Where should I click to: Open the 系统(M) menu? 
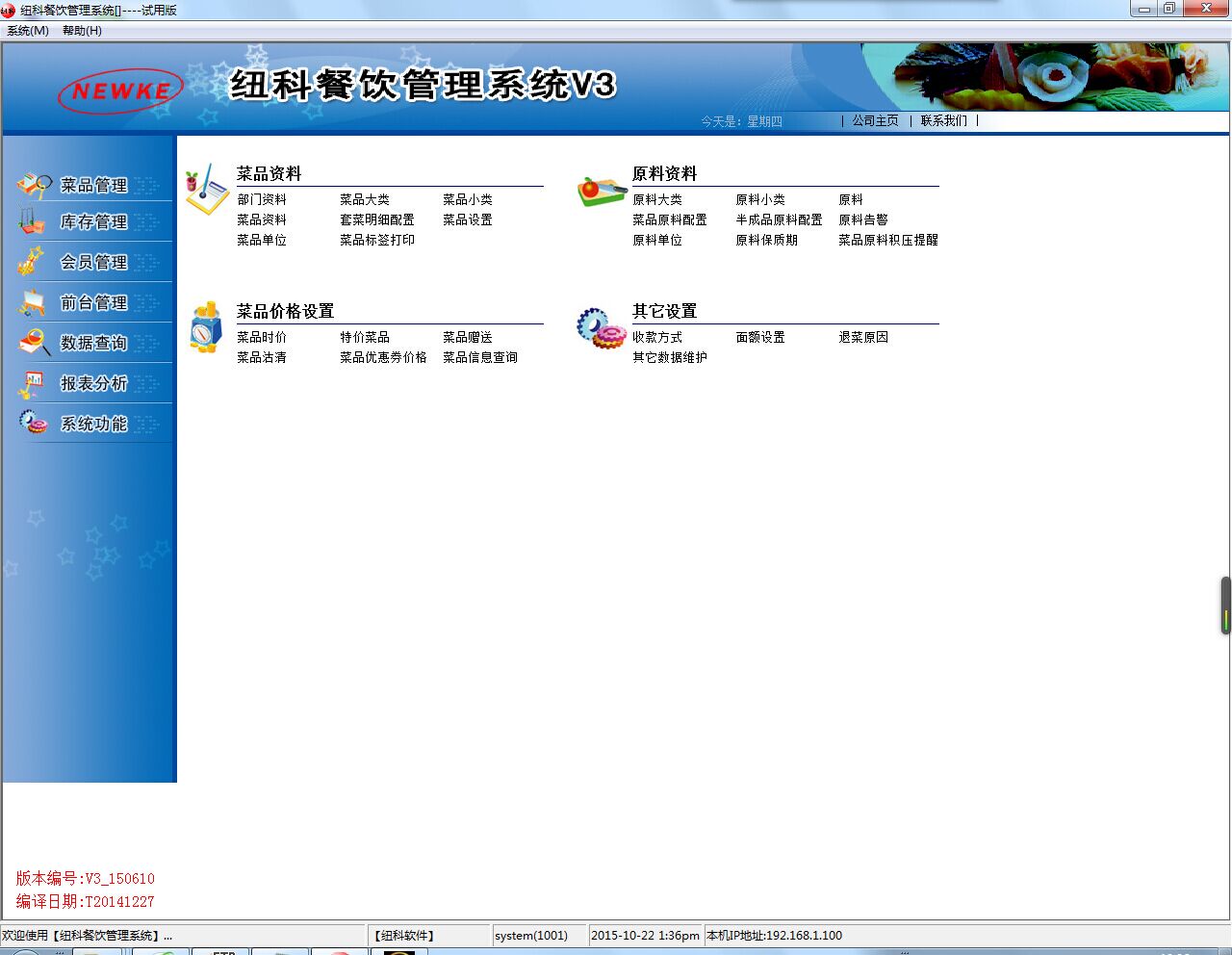pyautogui.click(x=28, y=31)
